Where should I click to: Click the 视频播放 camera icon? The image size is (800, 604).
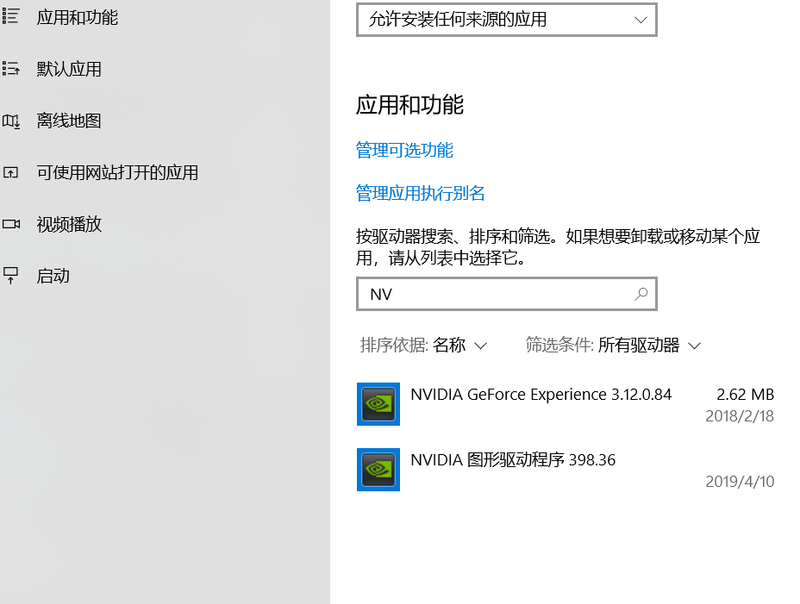(11, 224)
